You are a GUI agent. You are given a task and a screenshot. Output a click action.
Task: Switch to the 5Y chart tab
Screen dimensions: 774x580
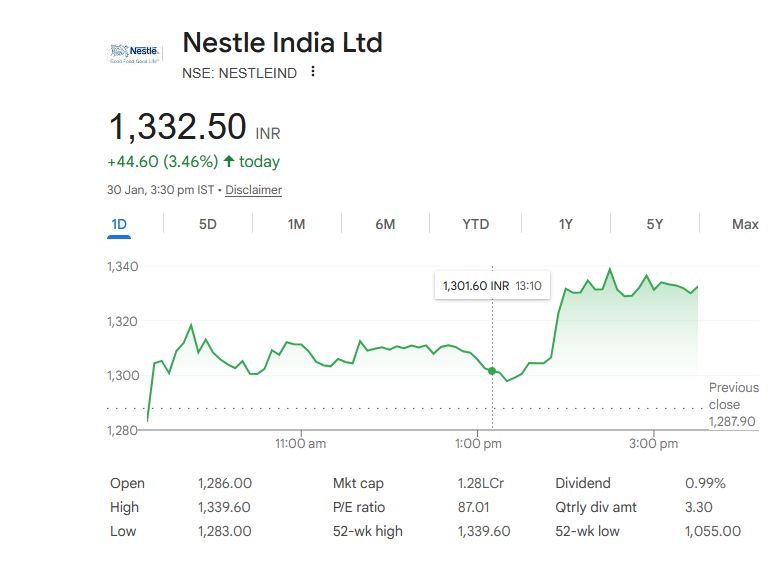click(x=654, y=224)
